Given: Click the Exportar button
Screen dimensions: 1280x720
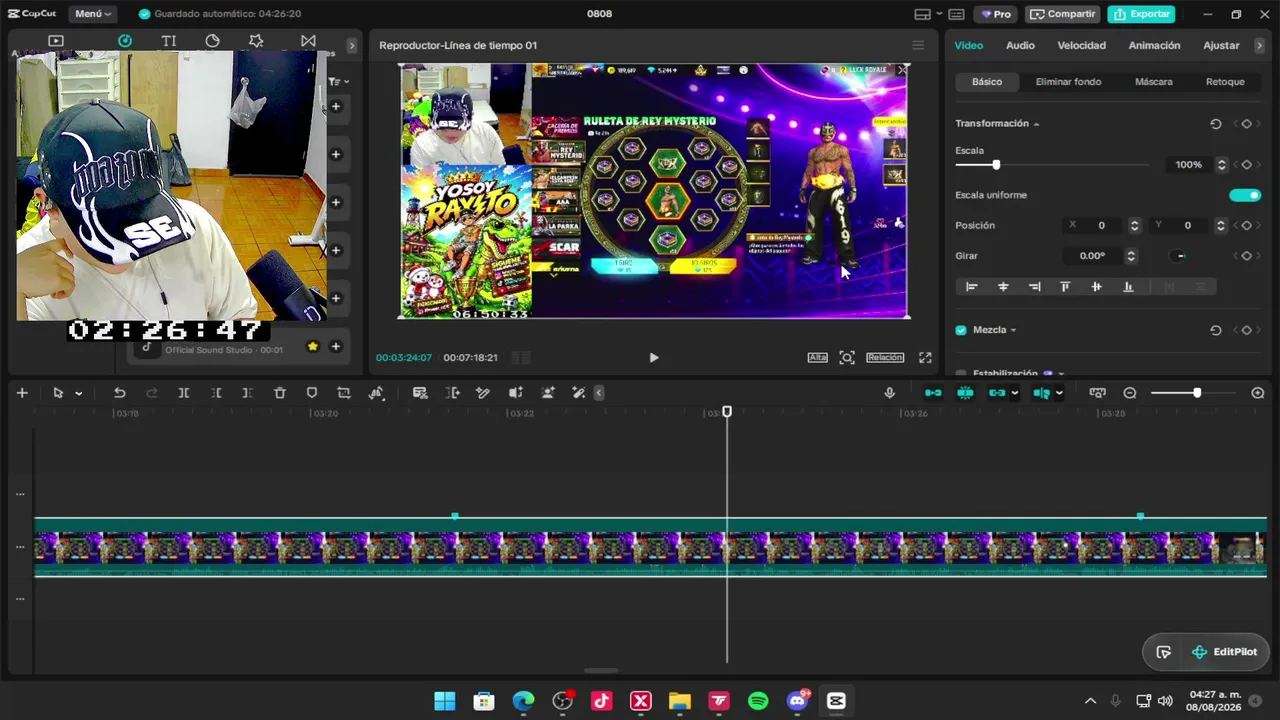Looking at the screenshot, I should point(1141,14).
